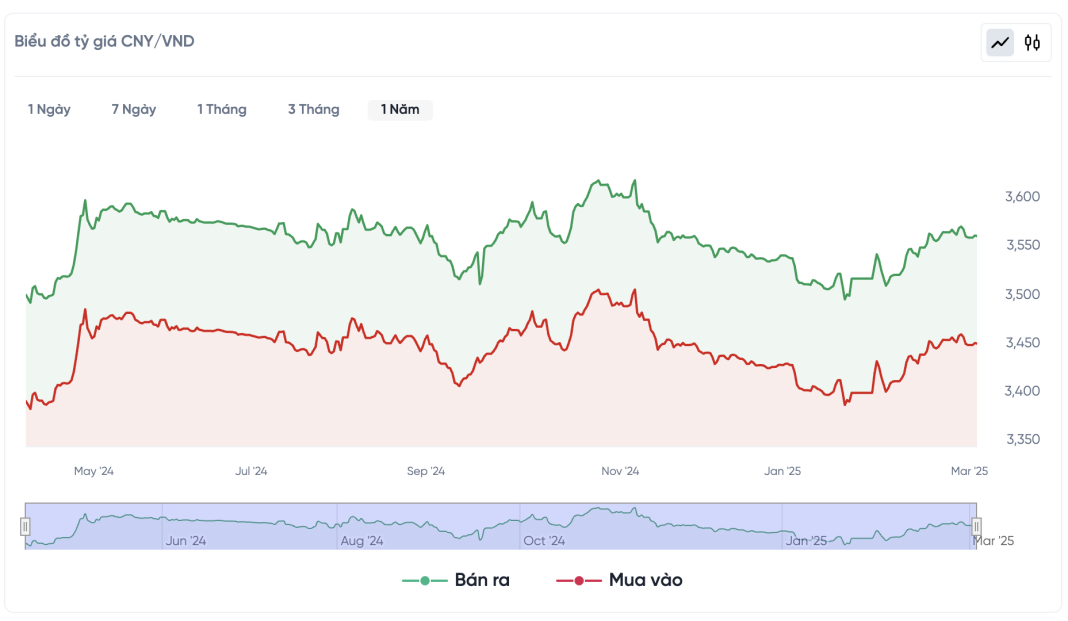1068x621 pixels.
Task: Click the red Mua vào legend marker
Action: coord(579,581)
